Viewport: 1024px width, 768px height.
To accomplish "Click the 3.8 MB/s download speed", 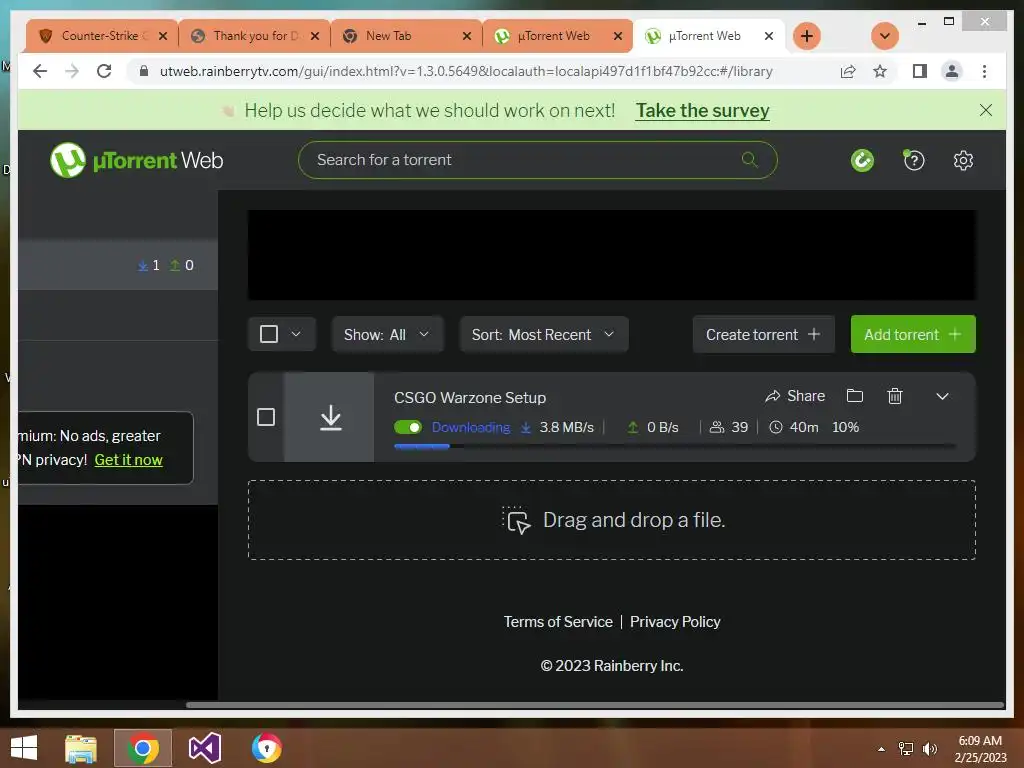I will (x=566, y=427).
